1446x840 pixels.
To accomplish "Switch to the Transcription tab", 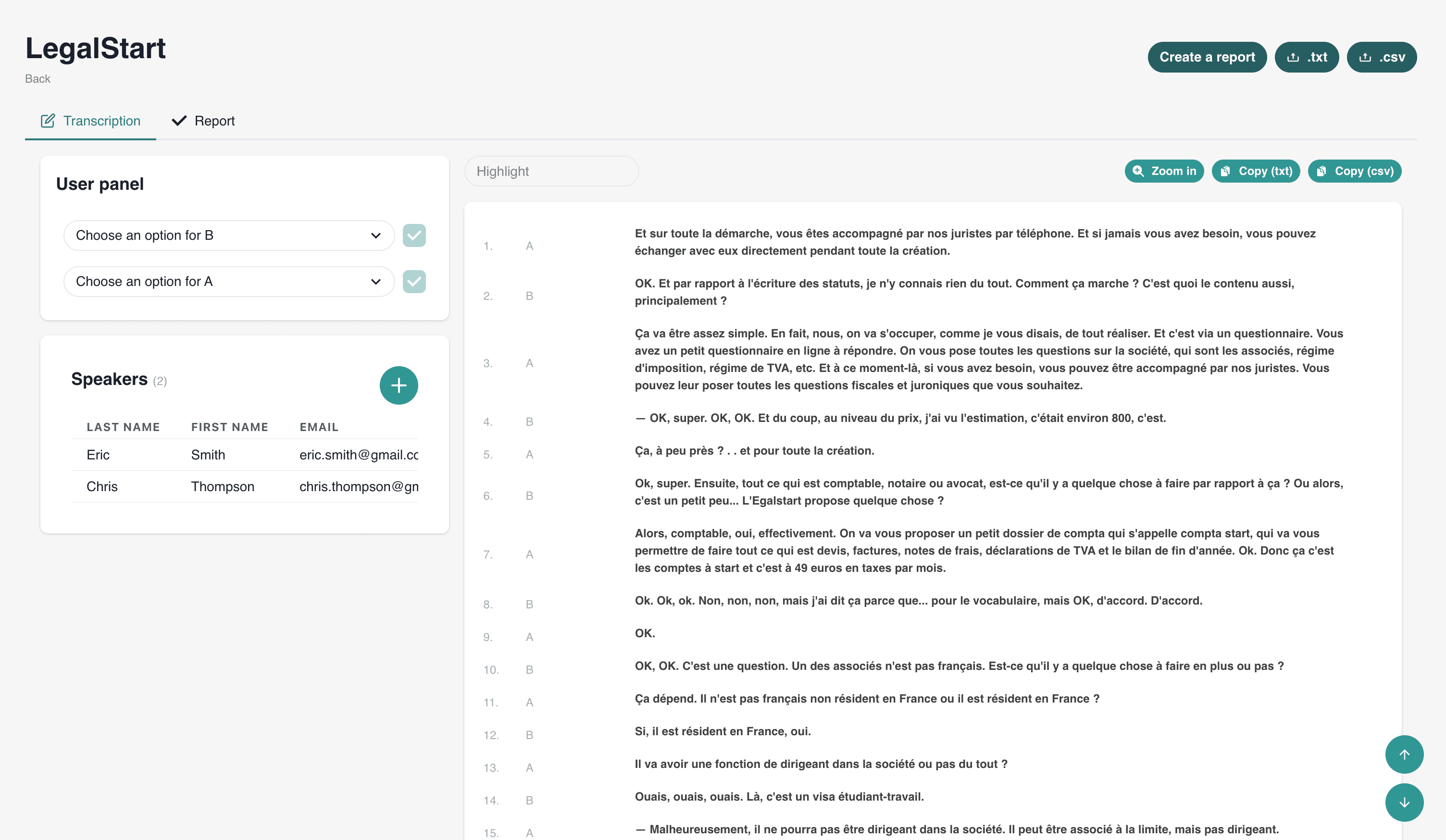I will (90, 121).
